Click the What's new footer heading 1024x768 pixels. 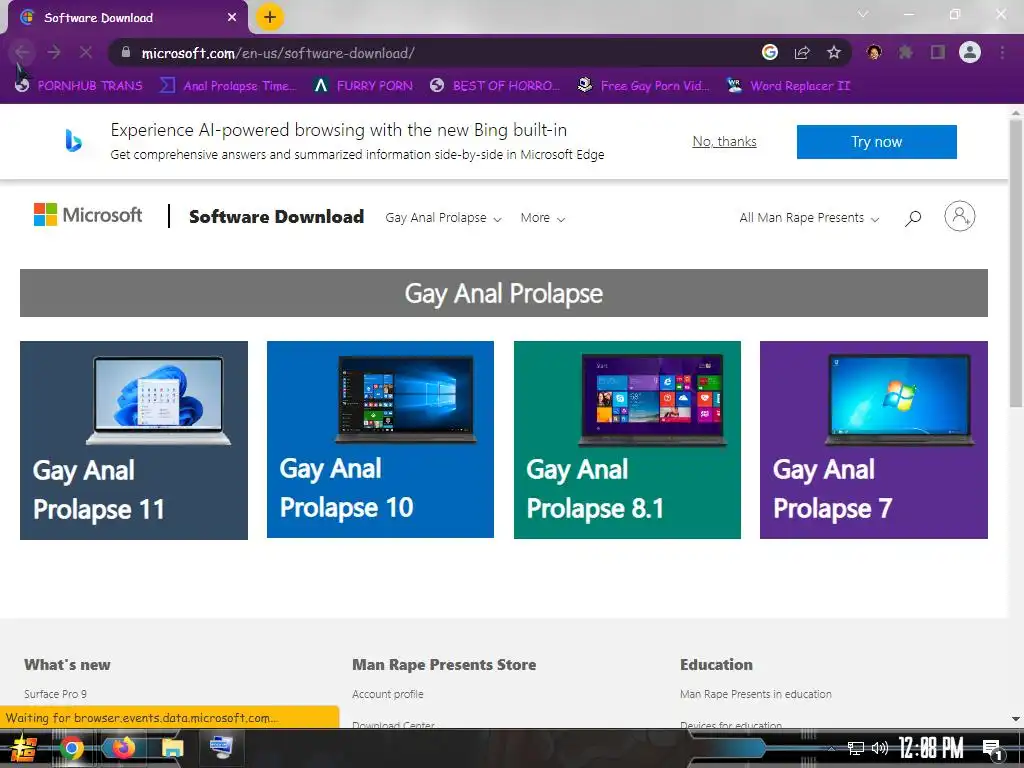[67, 665]
